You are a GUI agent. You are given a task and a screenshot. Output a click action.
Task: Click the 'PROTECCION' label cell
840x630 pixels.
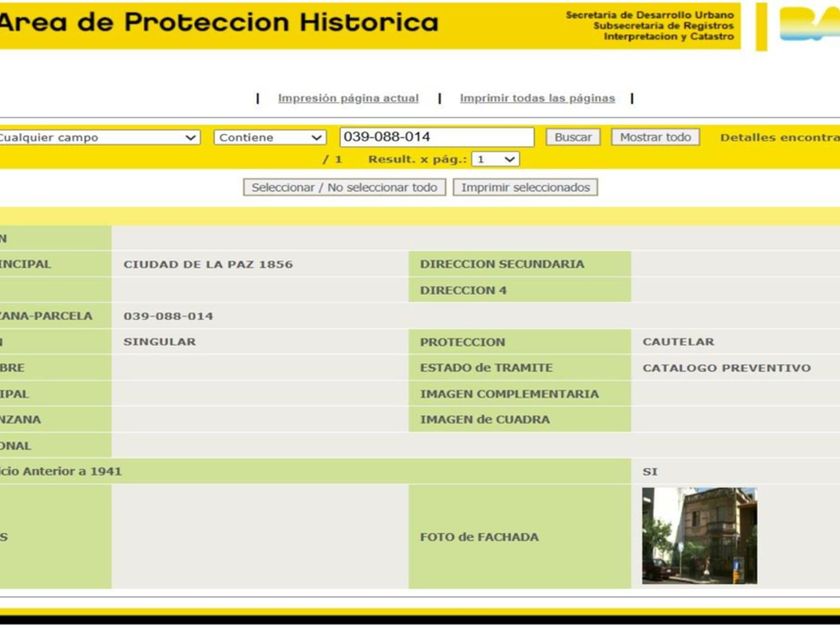pos(520,342)
